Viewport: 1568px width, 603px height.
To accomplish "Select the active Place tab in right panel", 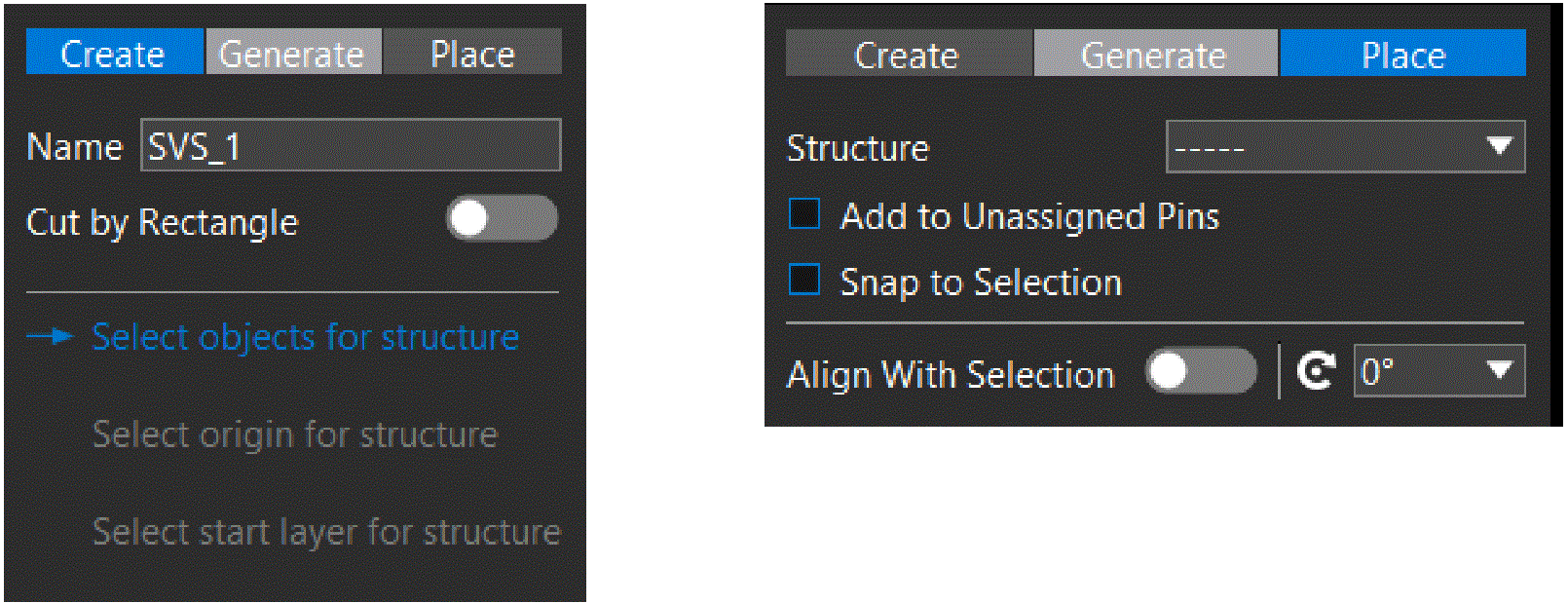I will click(1402, 54).
